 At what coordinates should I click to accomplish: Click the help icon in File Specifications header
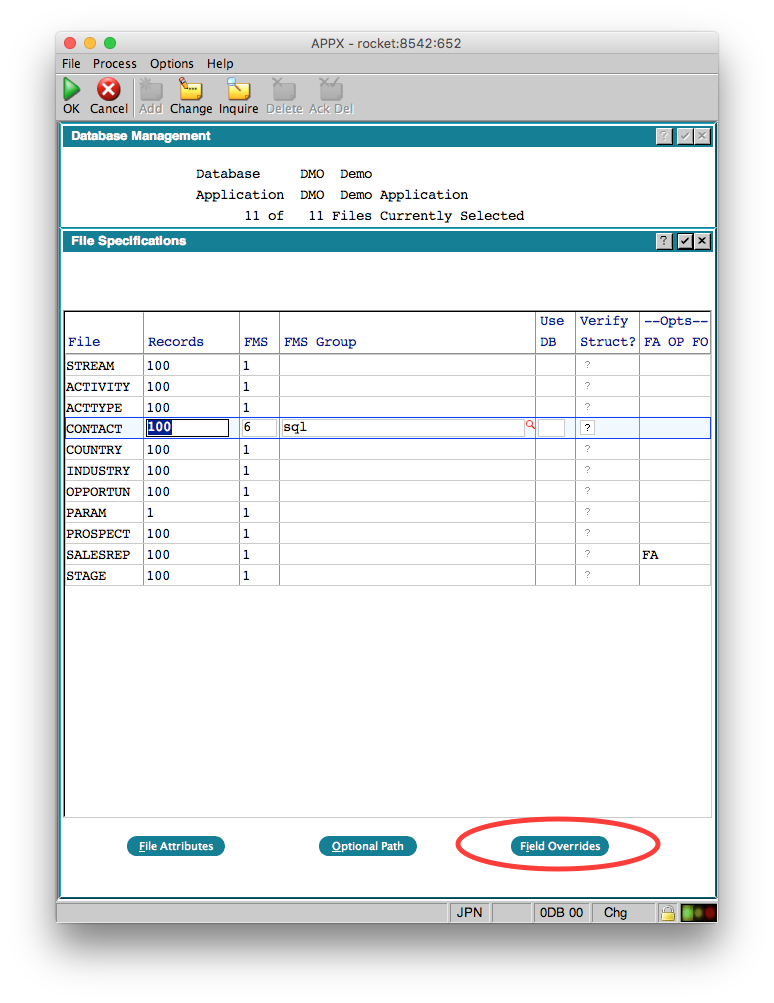tap(665, 241)
